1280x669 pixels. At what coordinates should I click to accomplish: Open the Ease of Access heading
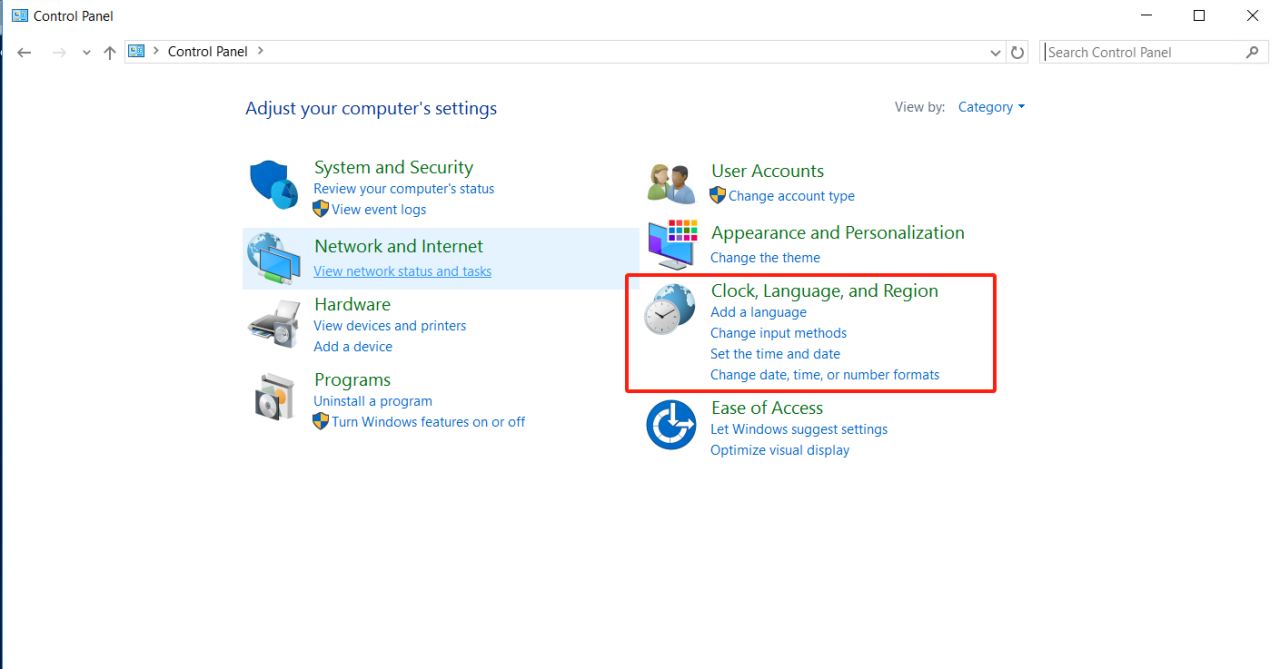tap(767, 408)
